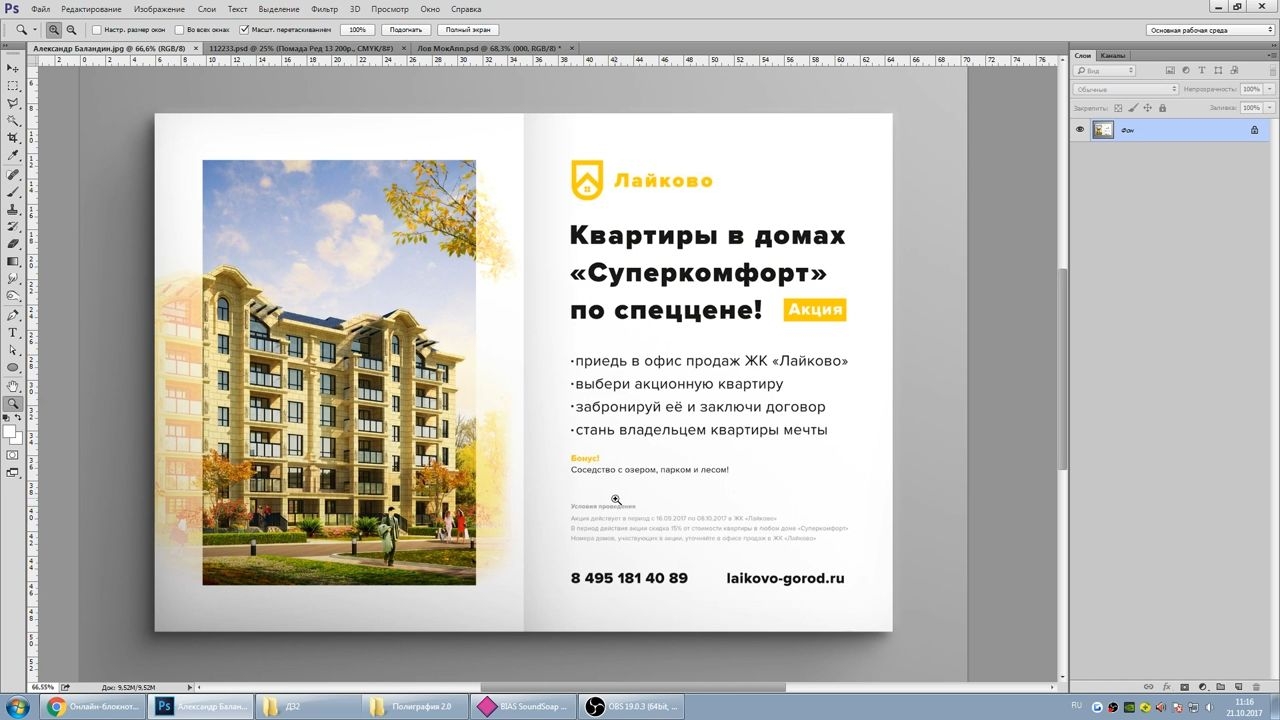Add a layer mask
The image size is (1280, 720).
pos(1185,687)
